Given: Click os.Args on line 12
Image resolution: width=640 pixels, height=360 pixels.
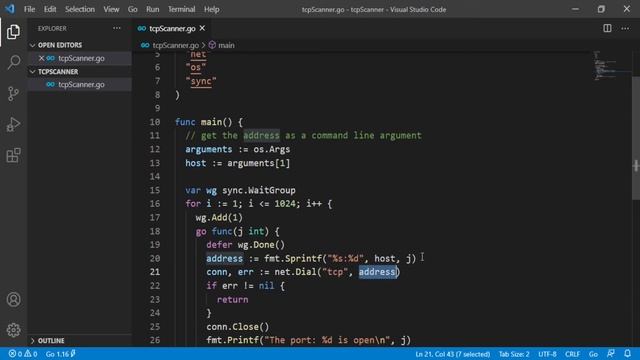Looking at the screenshot, I should click(271, 149).
